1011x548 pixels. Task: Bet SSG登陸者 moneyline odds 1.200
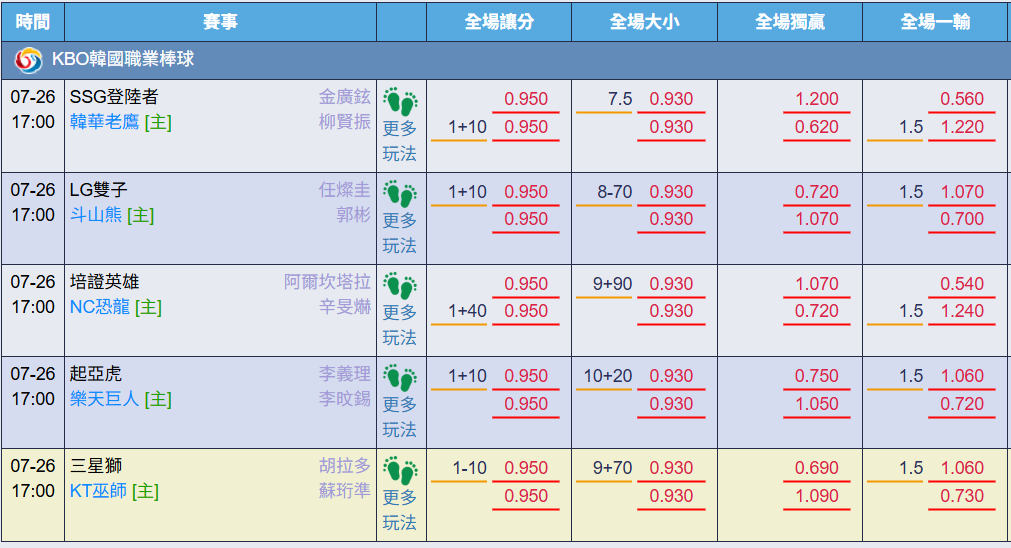(x=816, y=99)
